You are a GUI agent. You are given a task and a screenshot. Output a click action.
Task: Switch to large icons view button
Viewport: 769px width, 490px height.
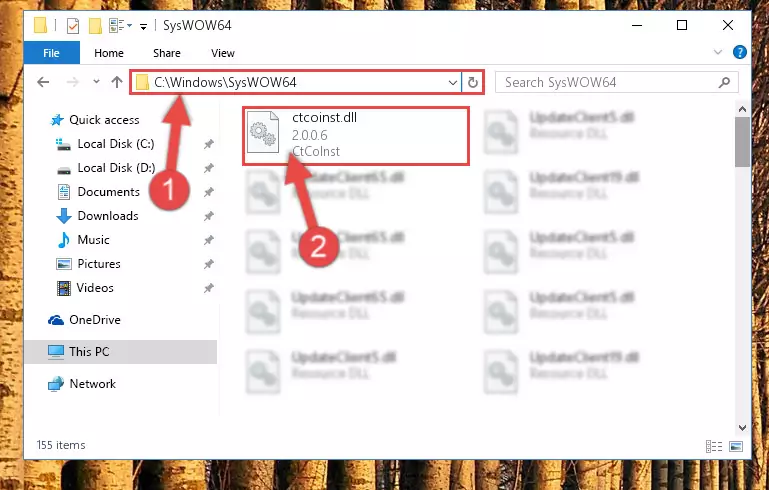(x=736, y=446)
